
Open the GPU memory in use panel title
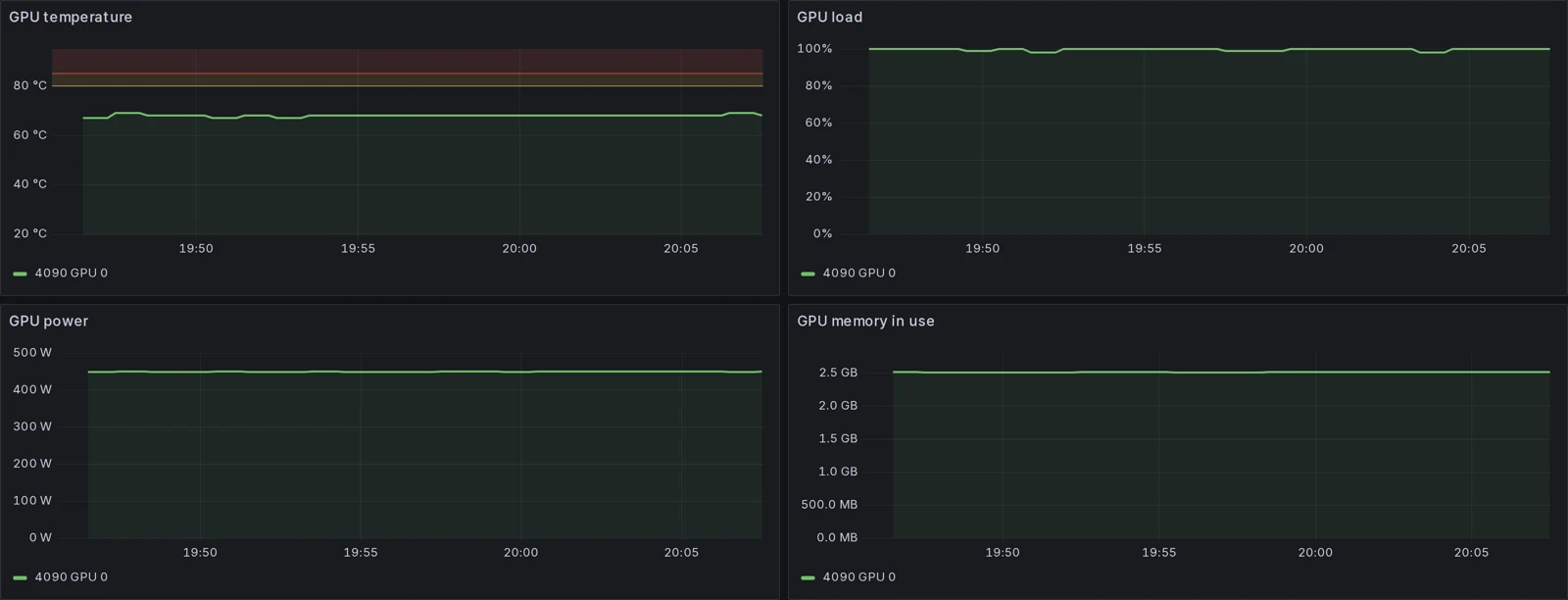point(865,321)
